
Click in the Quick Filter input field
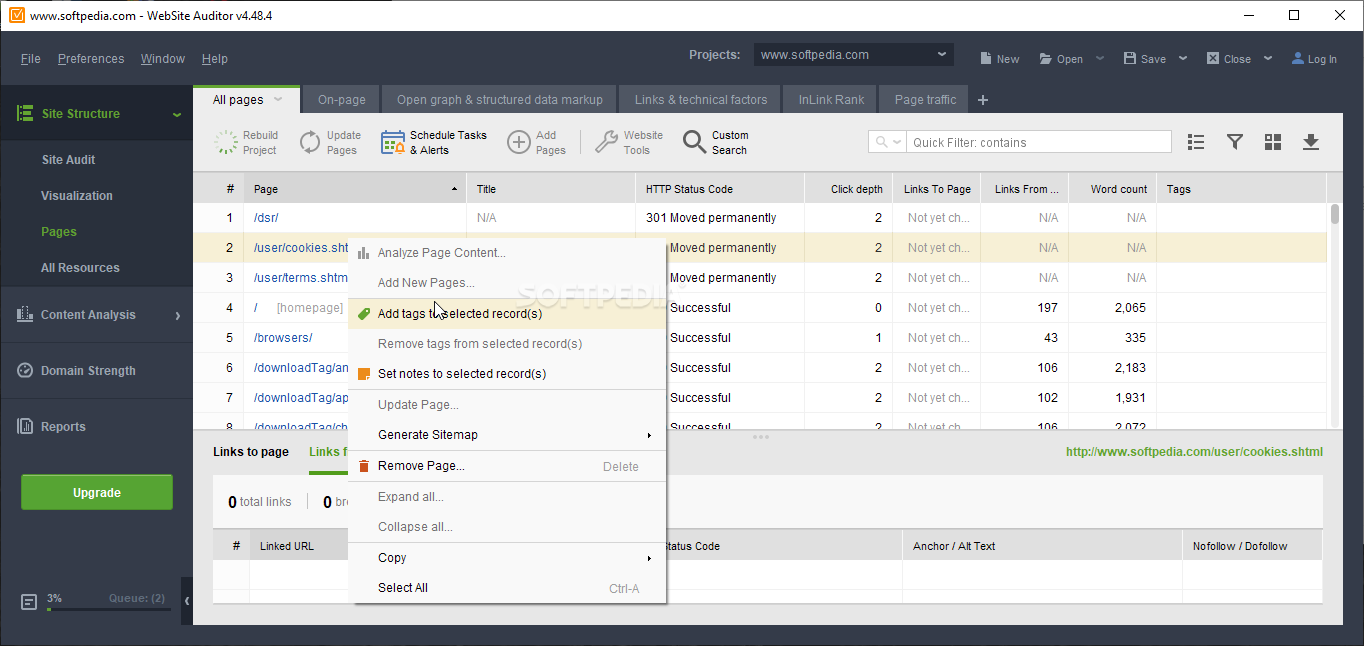(x=1039, y=142)
